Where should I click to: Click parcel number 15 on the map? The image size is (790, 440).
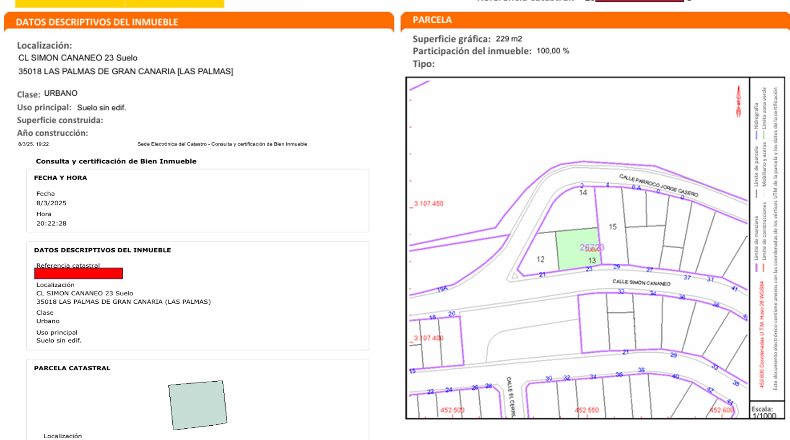613,227
